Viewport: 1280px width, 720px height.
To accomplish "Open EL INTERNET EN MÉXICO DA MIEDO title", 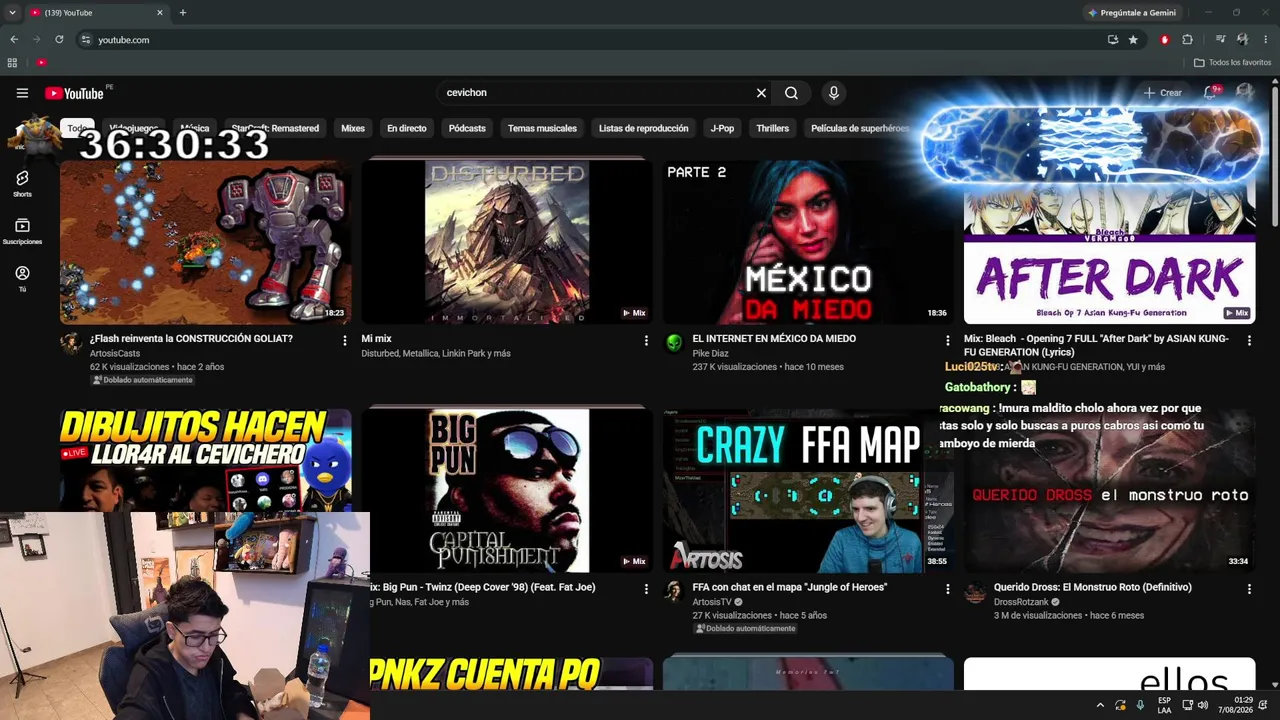I will (774, 339).
